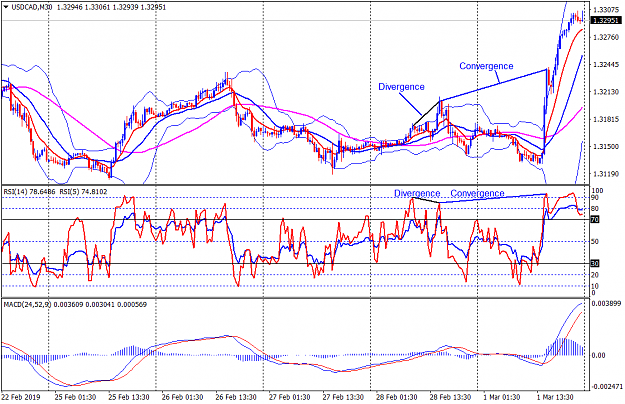
Task: Select the Divergence label in the price chart
Action: (x=401, y=87)
